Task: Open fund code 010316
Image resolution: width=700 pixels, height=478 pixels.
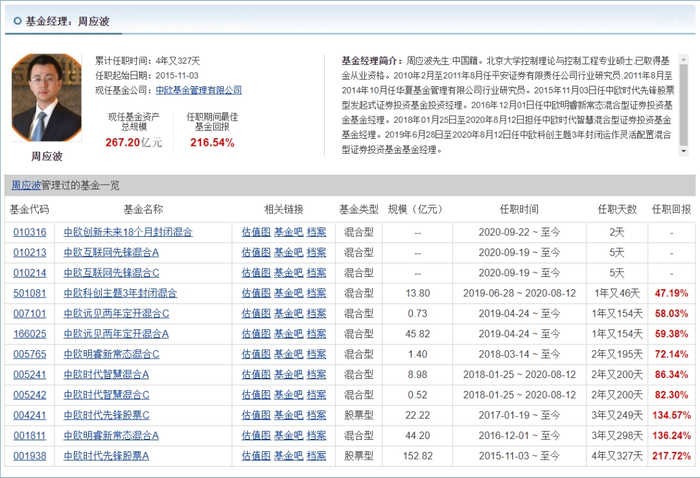Action: click(29, 231)
